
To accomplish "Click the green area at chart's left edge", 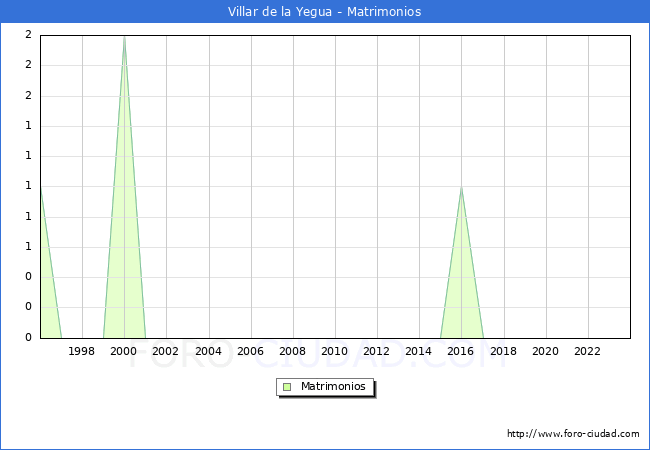I will pyautogui.click(x=47, y=298).
